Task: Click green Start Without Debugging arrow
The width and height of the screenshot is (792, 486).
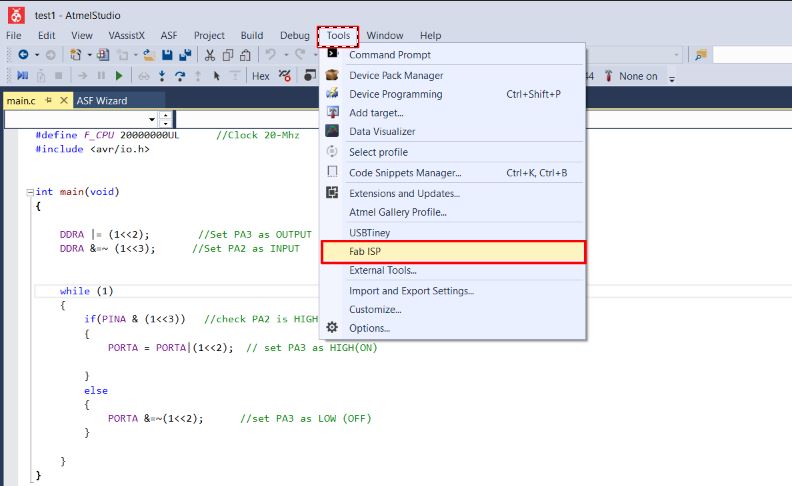Action: 119,76
